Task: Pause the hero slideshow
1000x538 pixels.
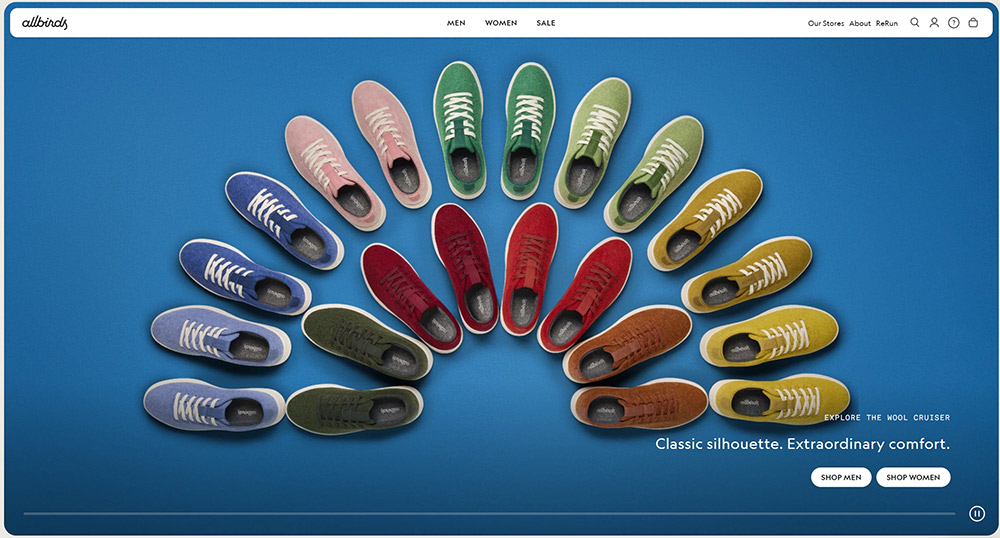Action: (977, 513)
